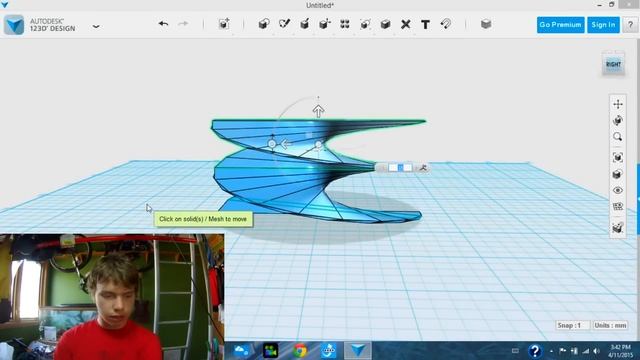Select the Measure tool (crossed rulers)
640x360 pixels.
pos(405,24)
